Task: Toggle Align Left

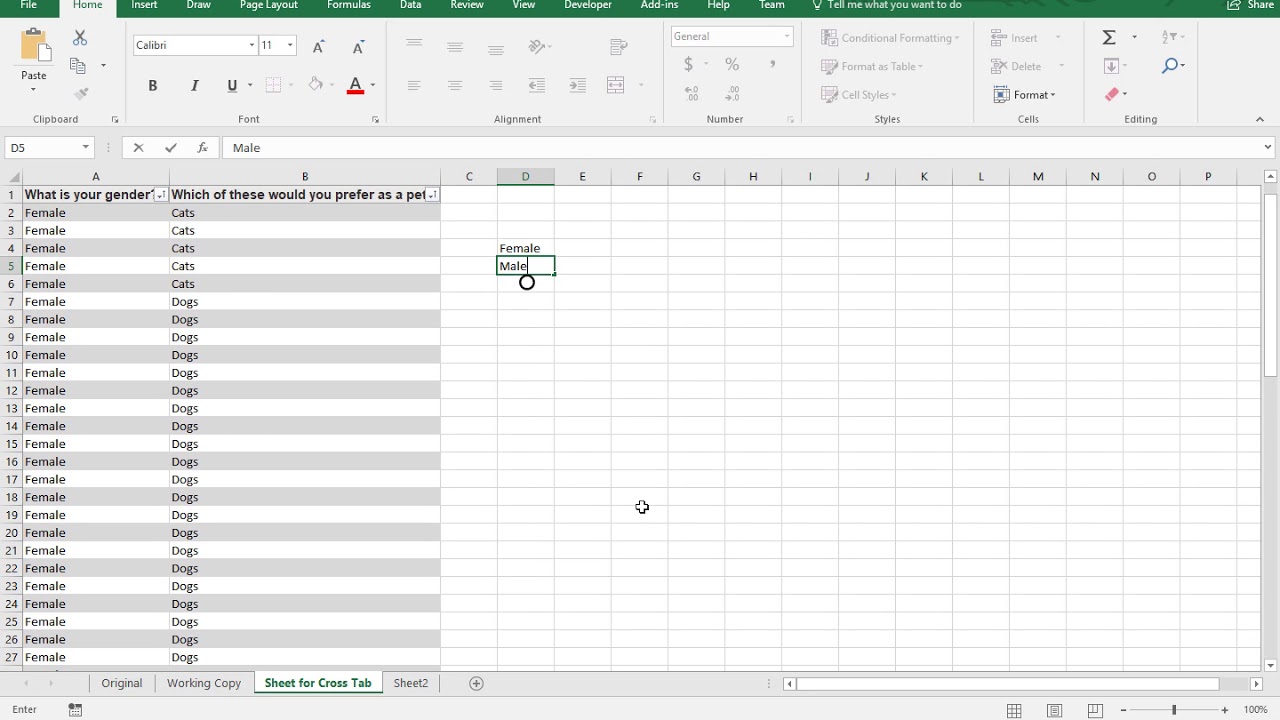Action: coord(414,86)
